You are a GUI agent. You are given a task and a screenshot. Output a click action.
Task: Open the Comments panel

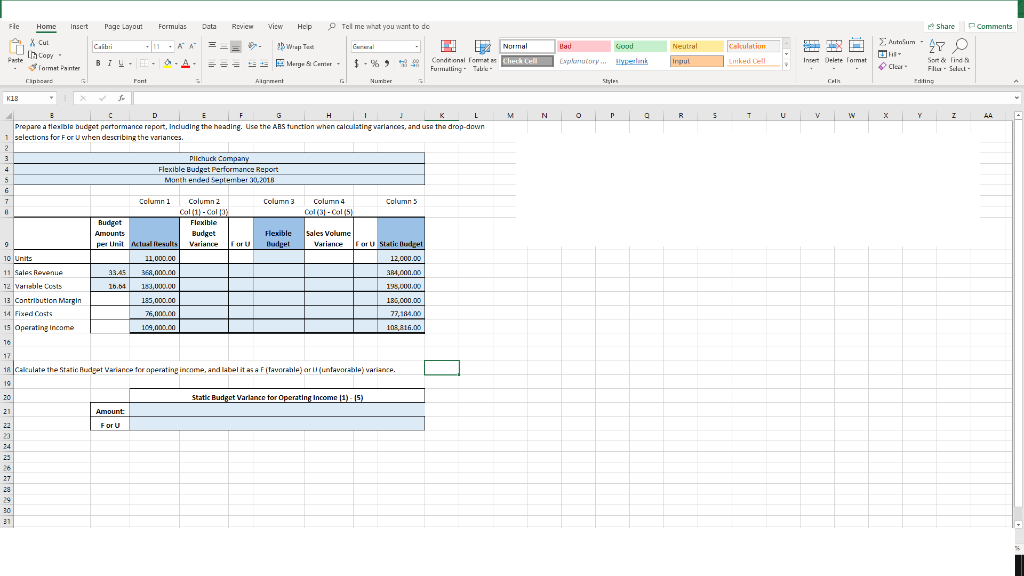tap(993, 26)
